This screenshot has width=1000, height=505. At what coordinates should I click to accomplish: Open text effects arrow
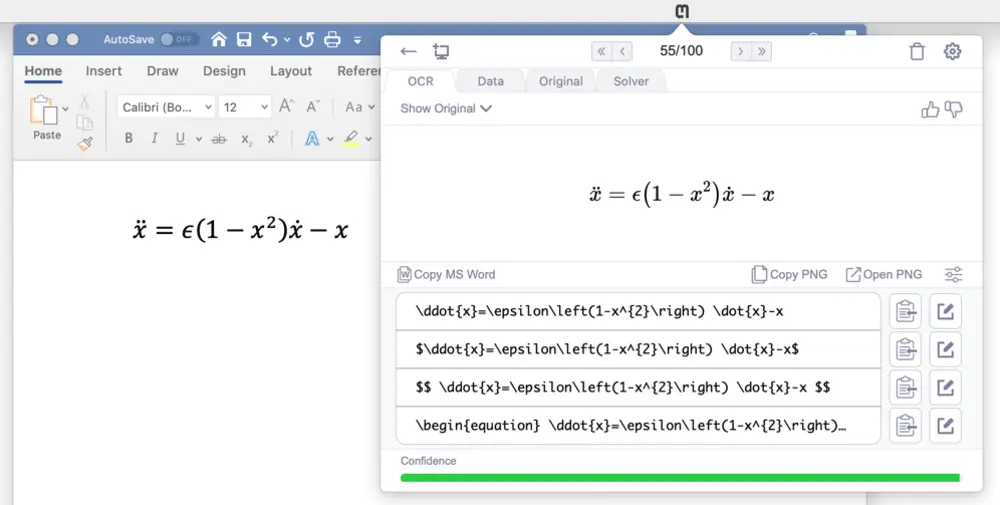[330, 139]
